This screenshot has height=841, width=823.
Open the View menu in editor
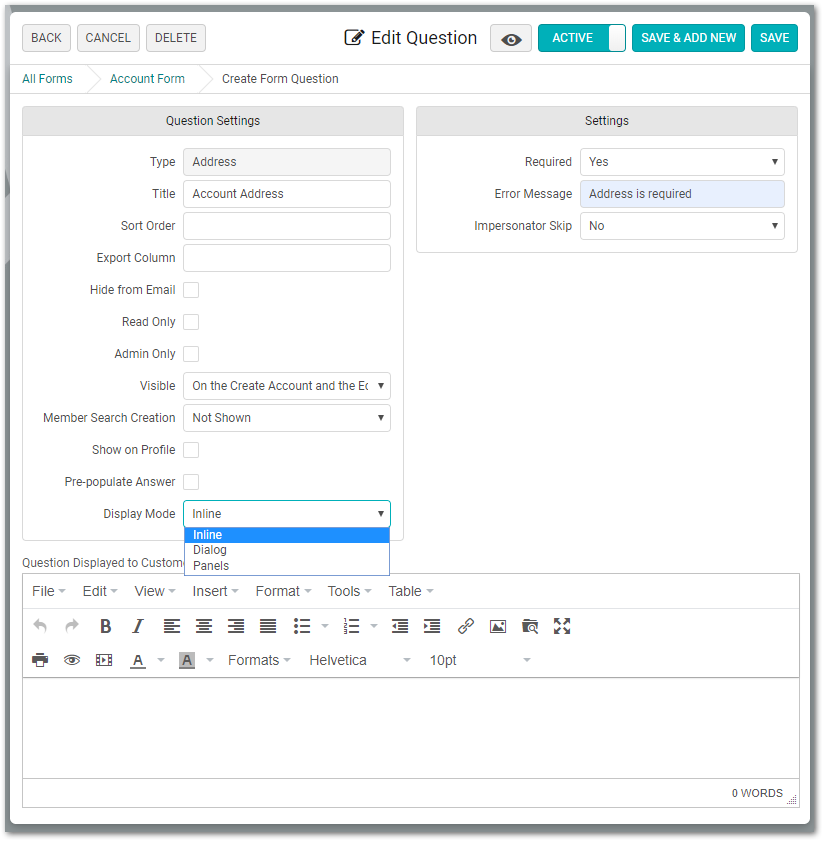(155, 591)
